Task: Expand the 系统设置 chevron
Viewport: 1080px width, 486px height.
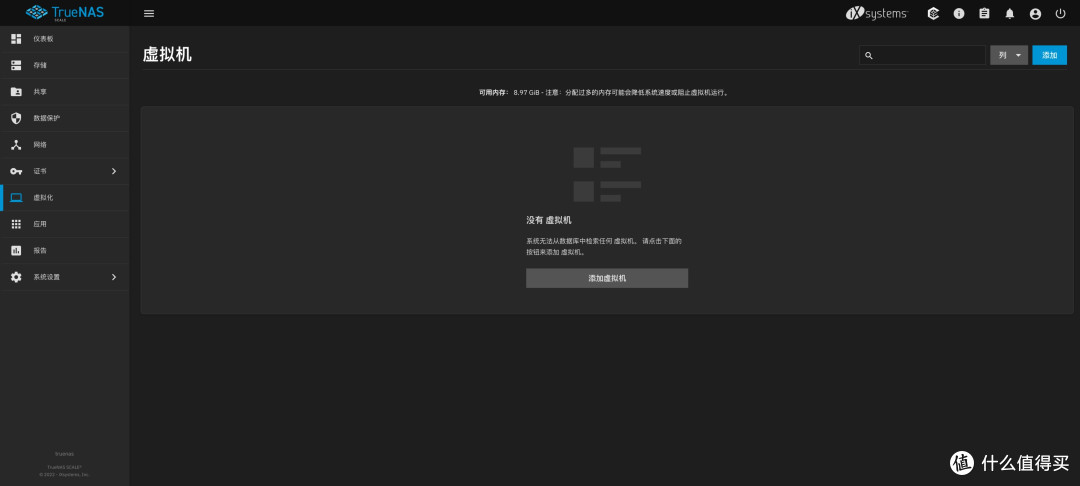Action: point(114,277)
